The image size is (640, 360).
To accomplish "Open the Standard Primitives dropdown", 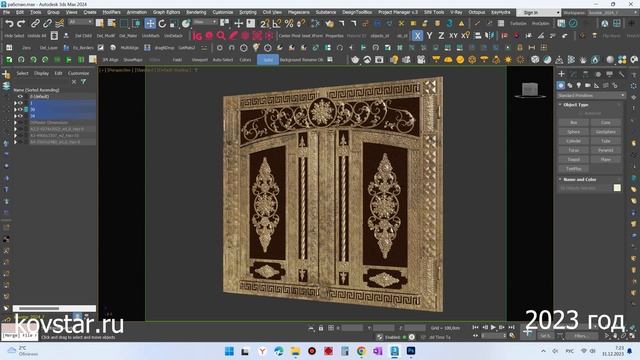I will click(591, 95).
